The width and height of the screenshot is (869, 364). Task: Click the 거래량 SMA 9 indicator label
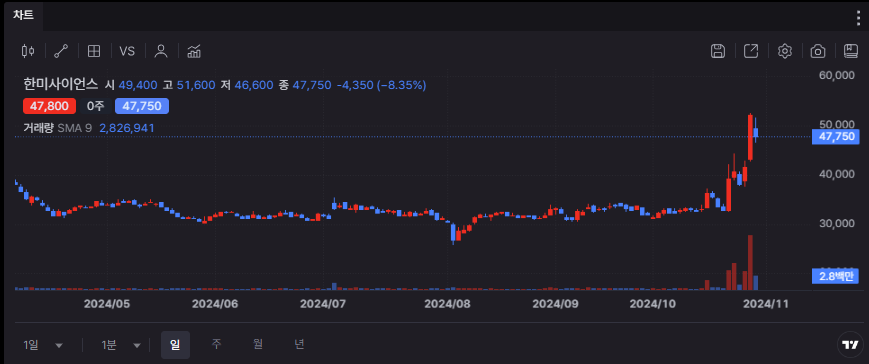coord(58,128)
